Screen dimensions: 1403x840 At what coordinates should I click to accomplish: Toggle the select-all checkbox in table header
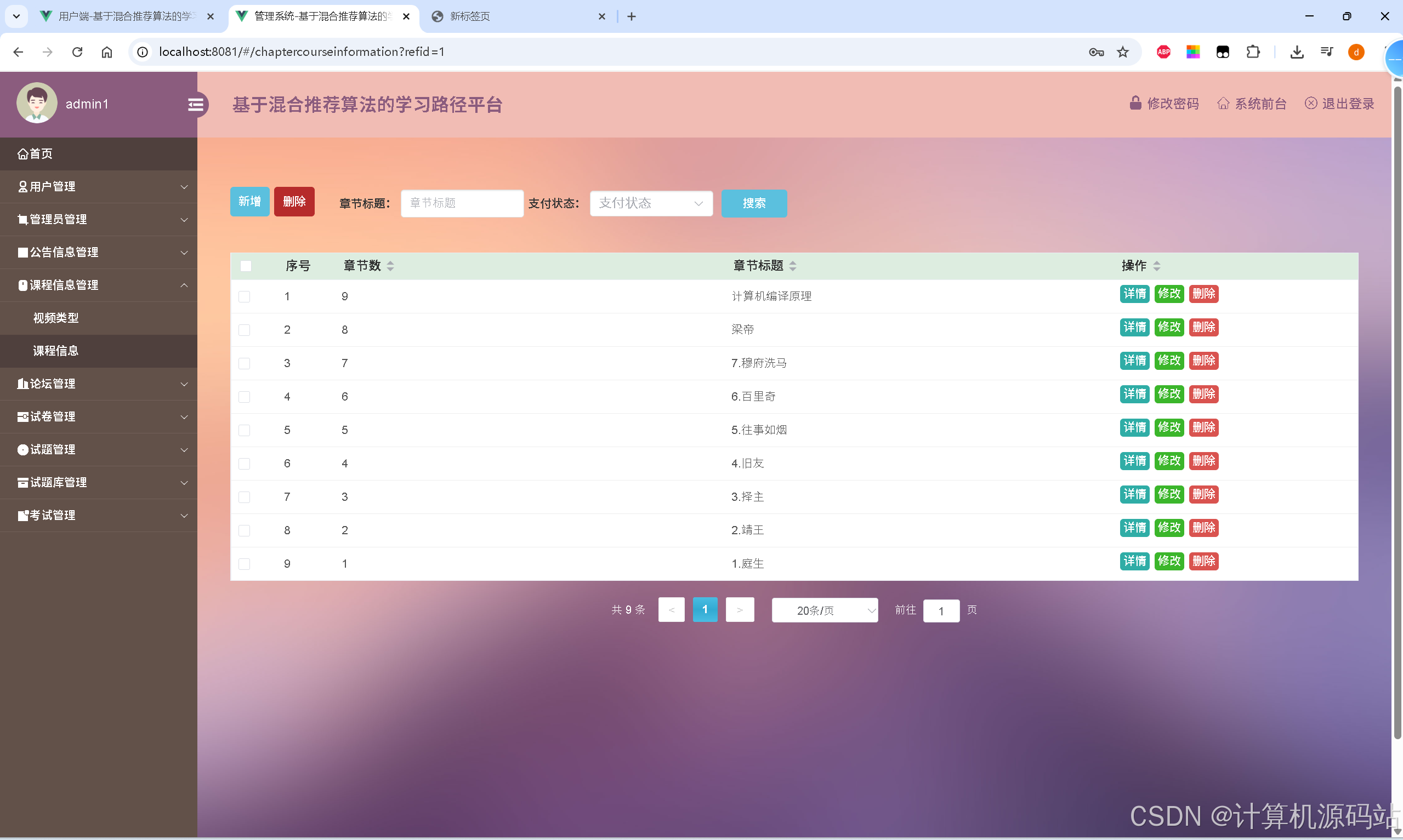tap(245, 265)
